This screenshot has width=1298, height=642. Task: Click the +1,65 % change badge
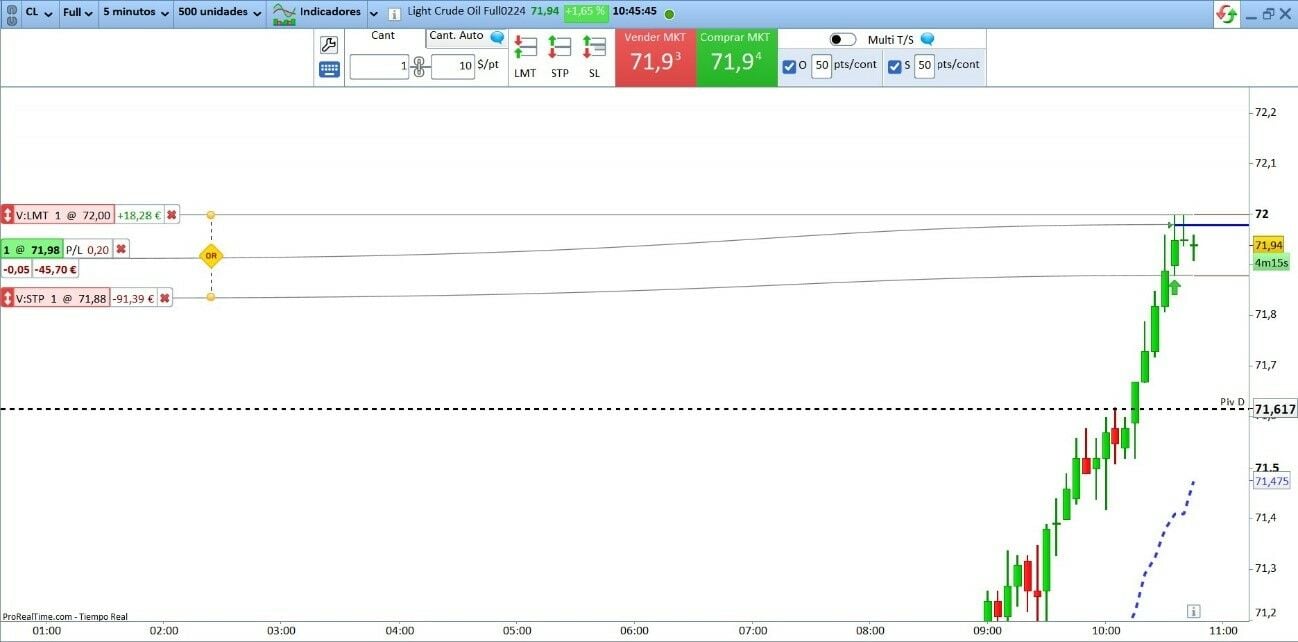pyautogui.click(x=585, y=12)
